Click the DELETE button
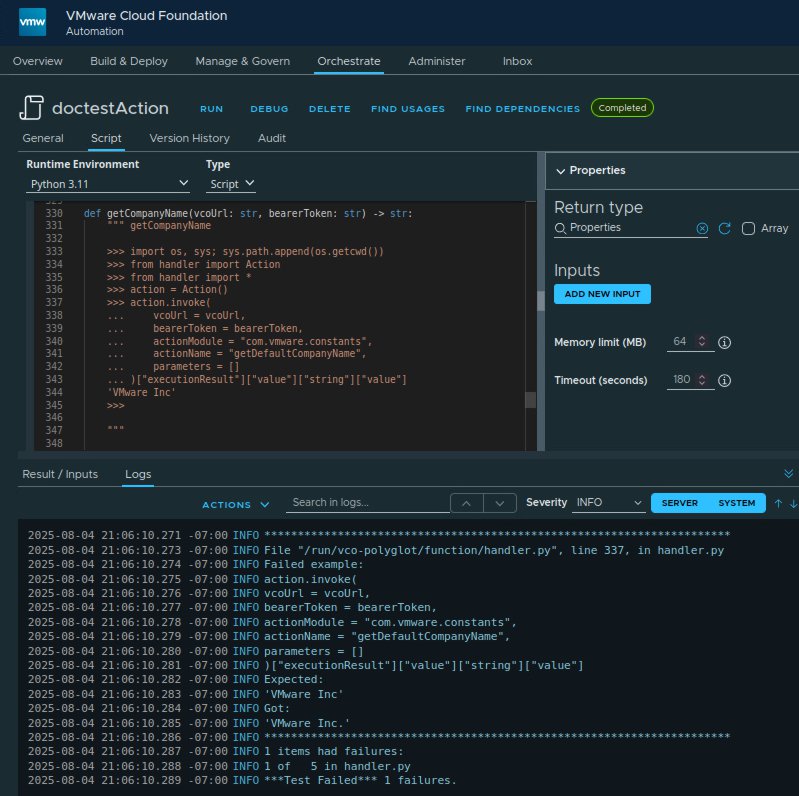 [330, 109]
